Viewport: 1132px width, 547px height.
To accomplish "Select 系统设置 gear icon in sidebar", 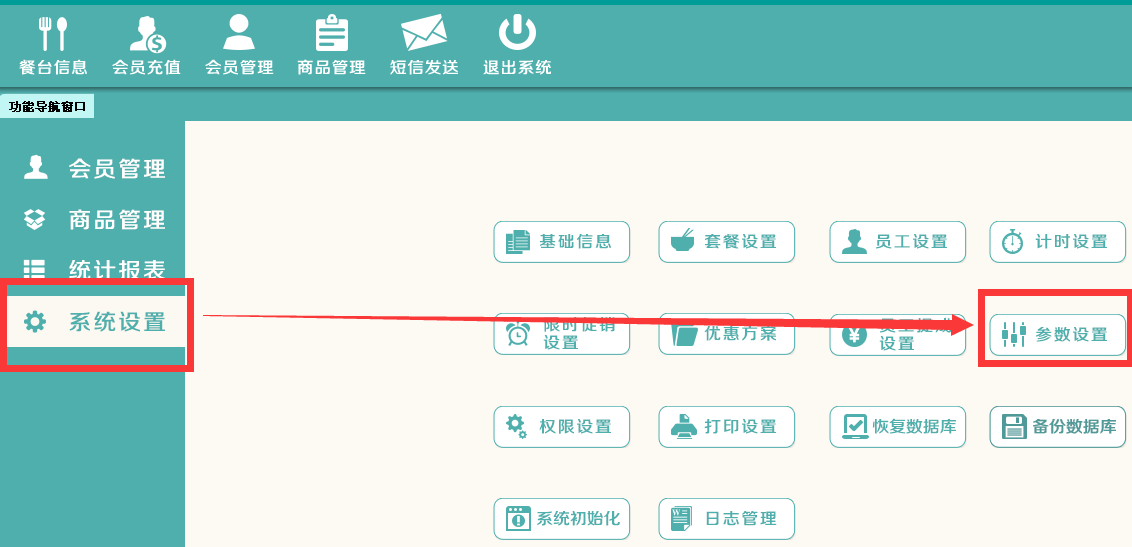I will click(x=35, y=321).
